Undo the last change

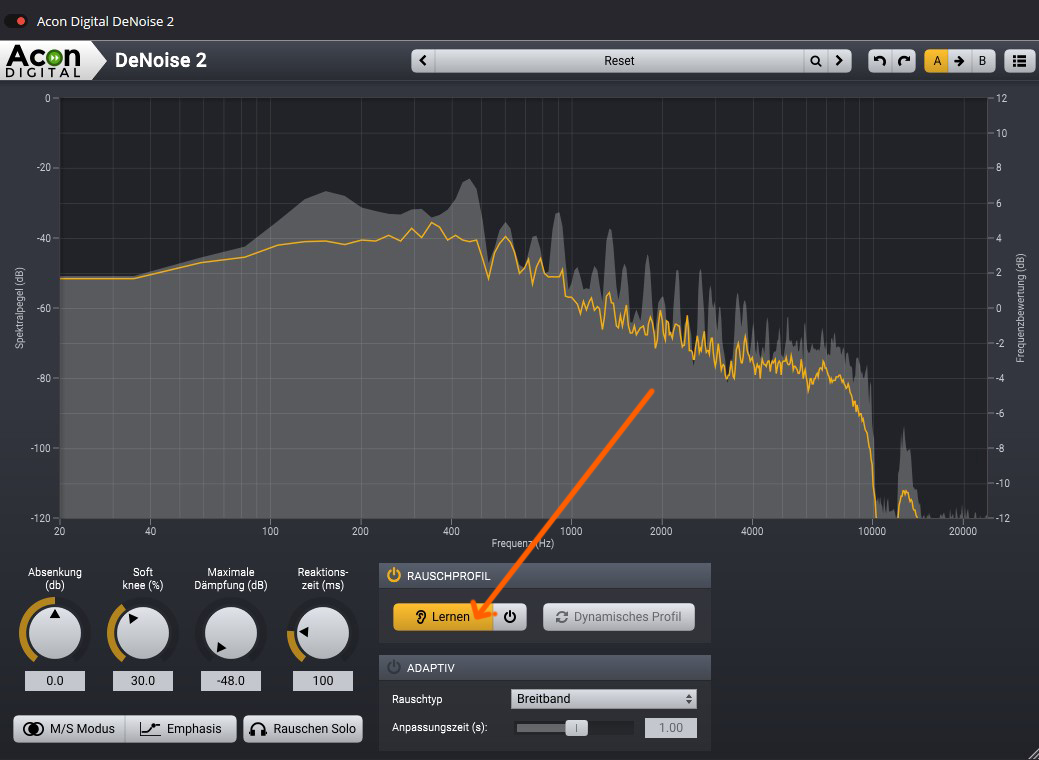point(880,60)
